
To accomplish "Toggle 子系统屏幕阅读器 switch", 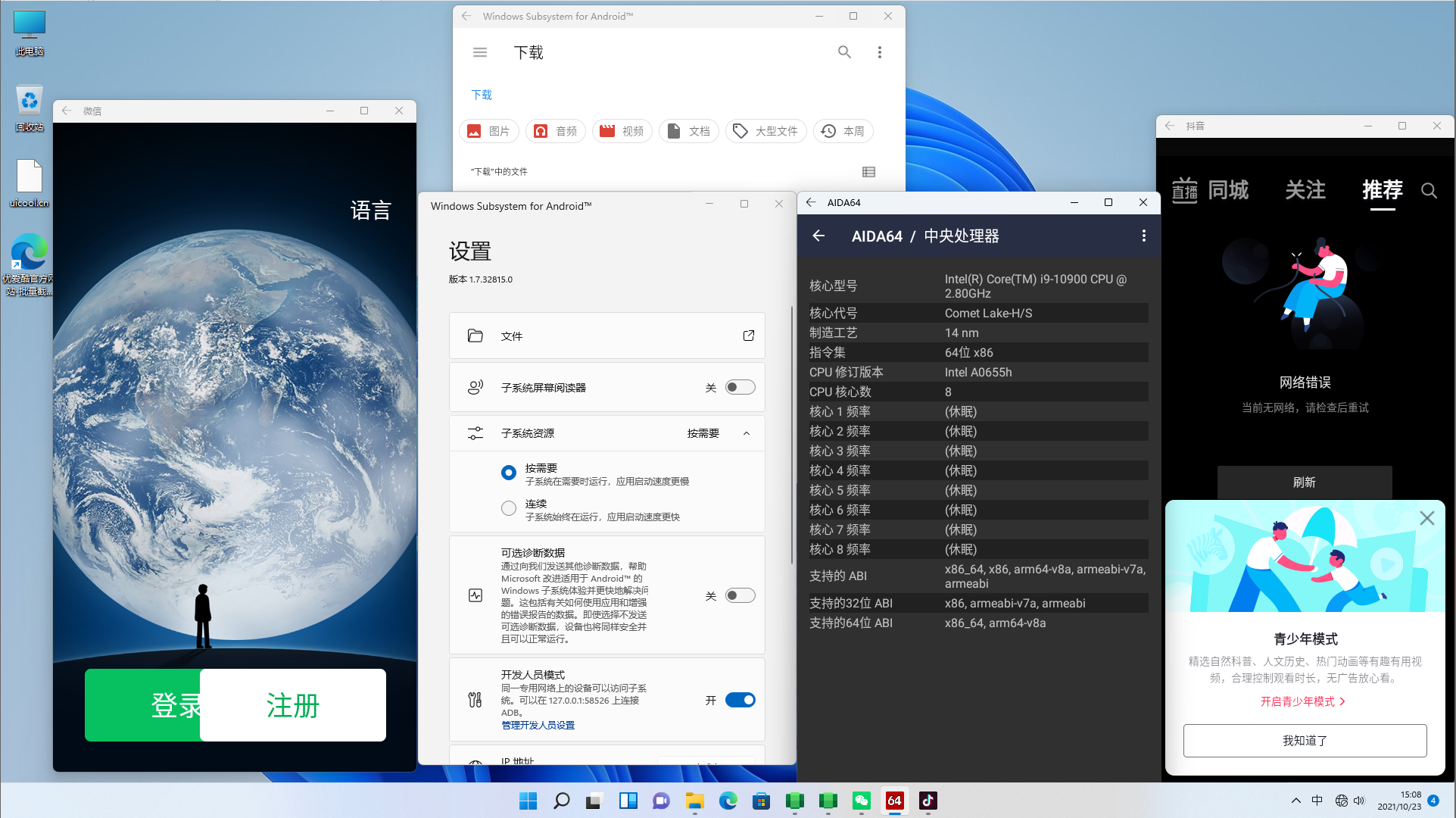I will coord(740,388).
